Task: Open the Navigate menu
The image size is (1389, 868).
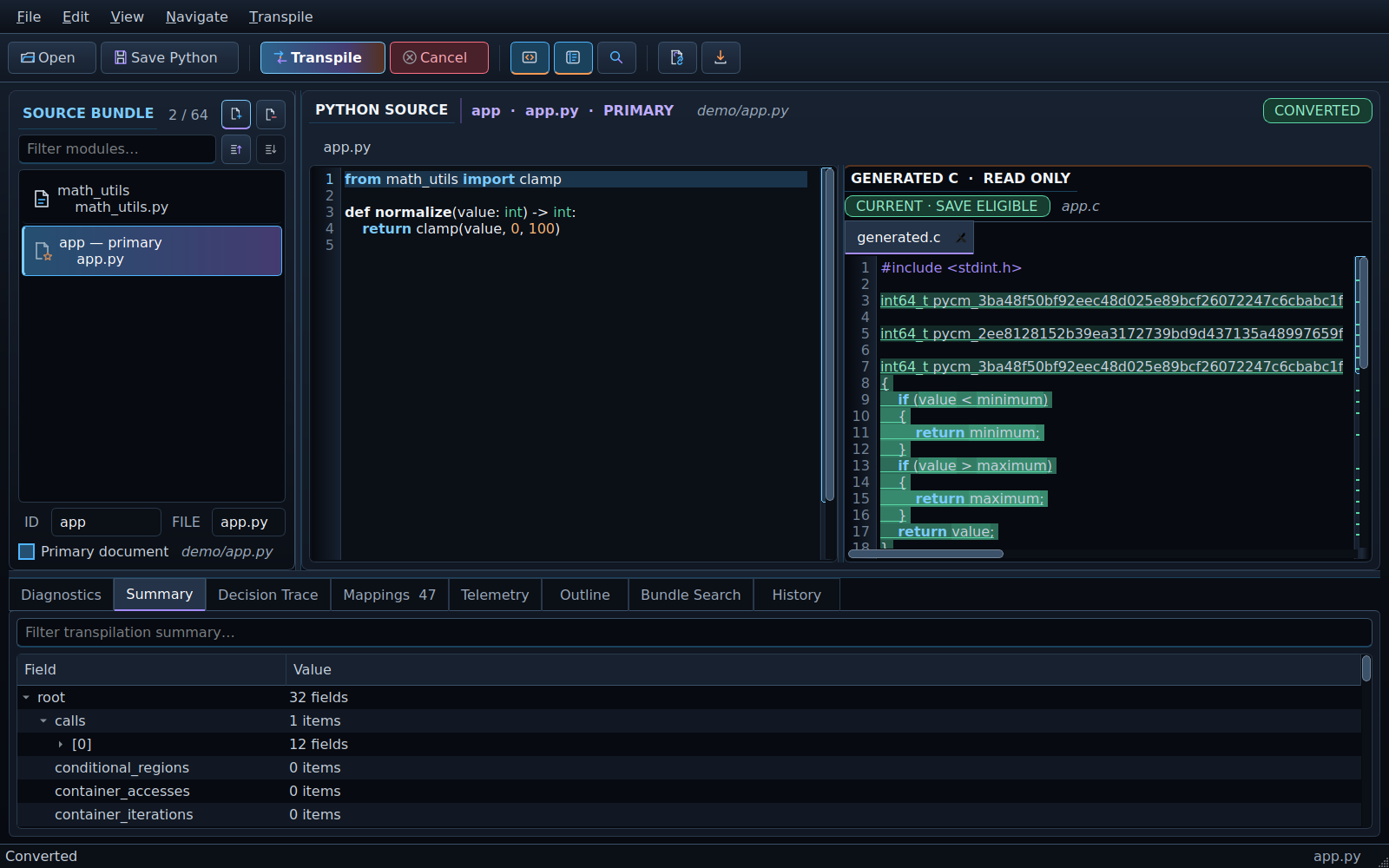Action: 197,16
